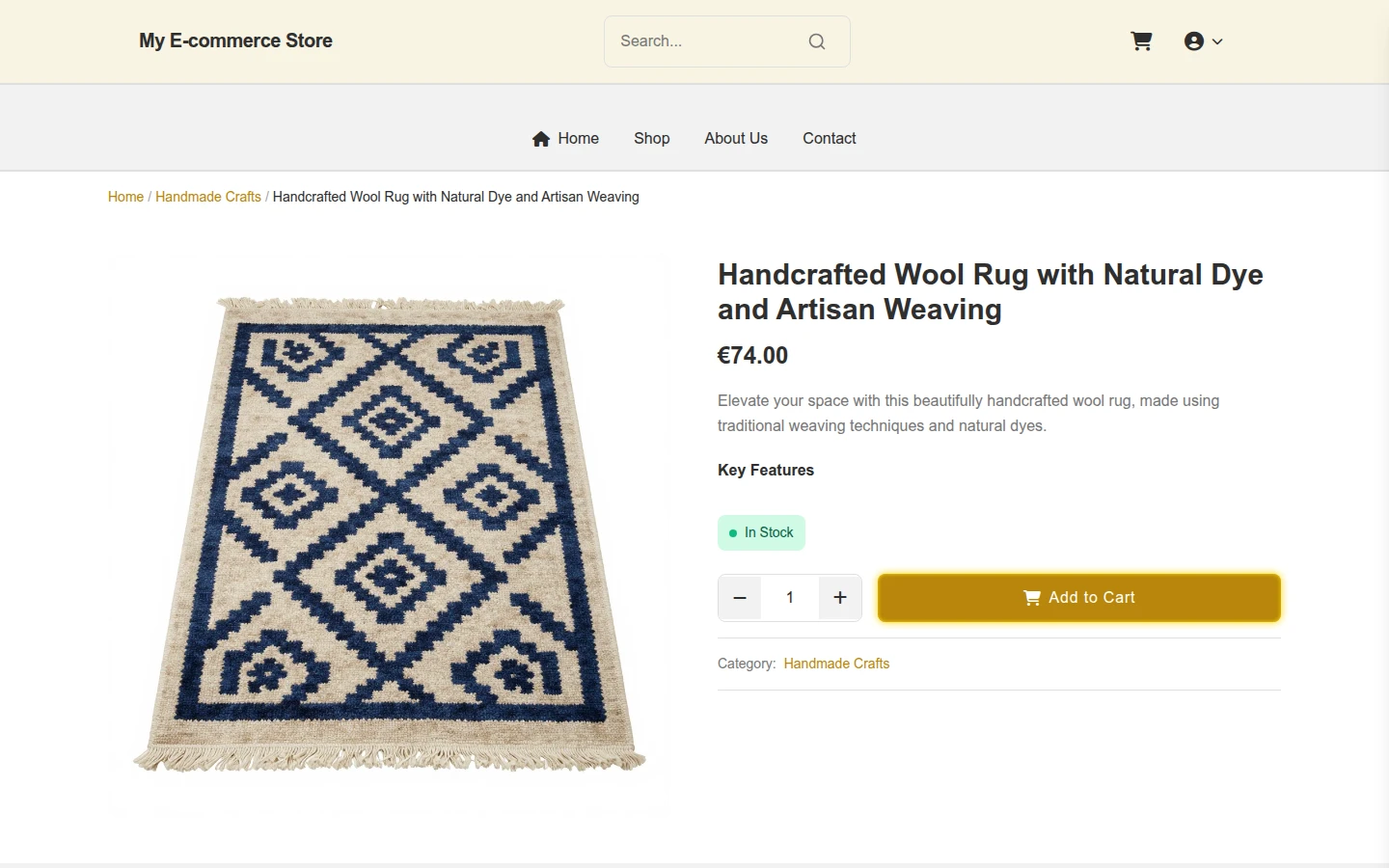
Task: Click the cart icon in Add to Cart
Action: click(1031, 598)
